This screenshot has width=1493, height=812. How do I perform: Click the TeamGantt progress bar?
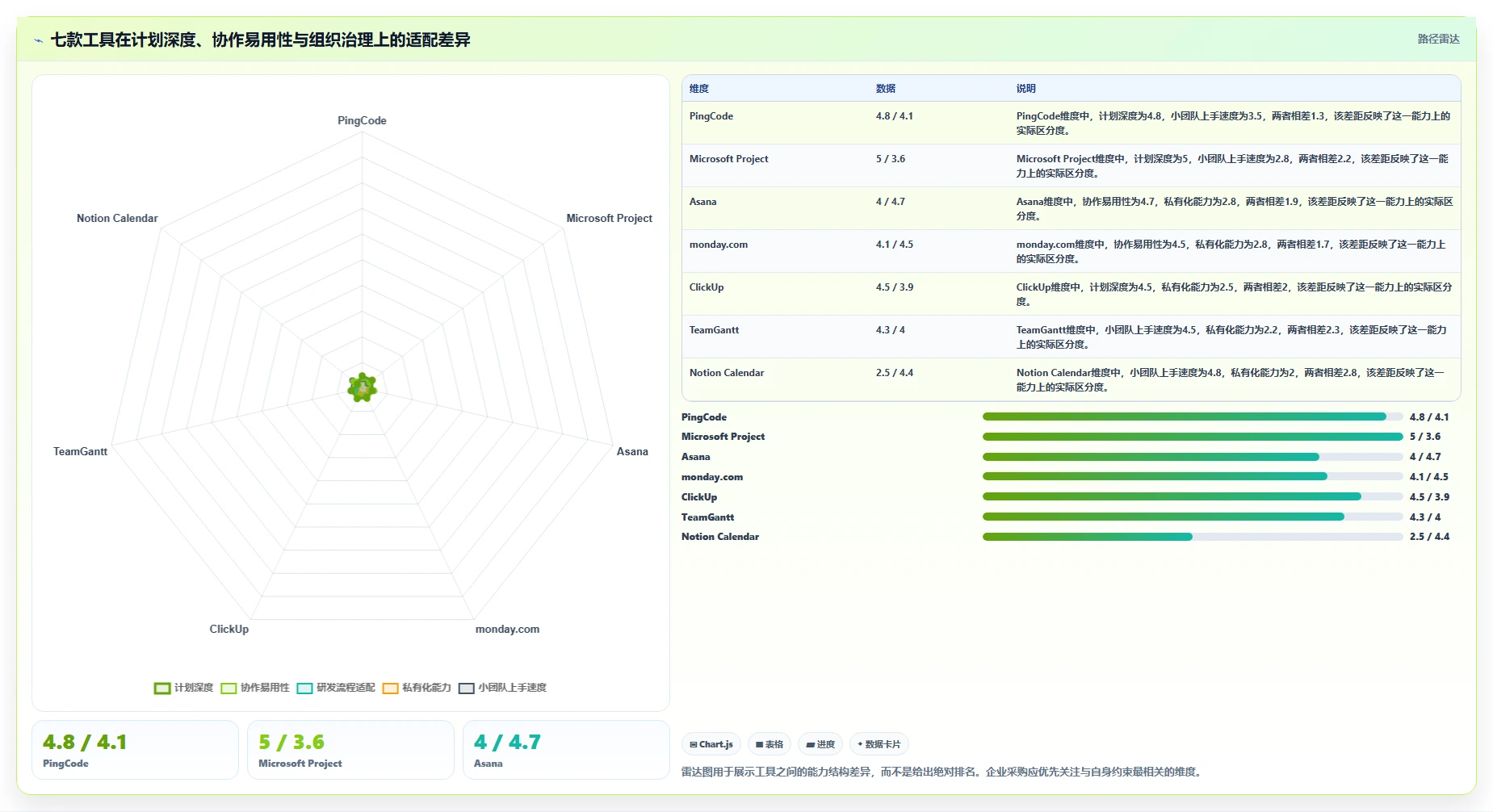point(1193,517)
